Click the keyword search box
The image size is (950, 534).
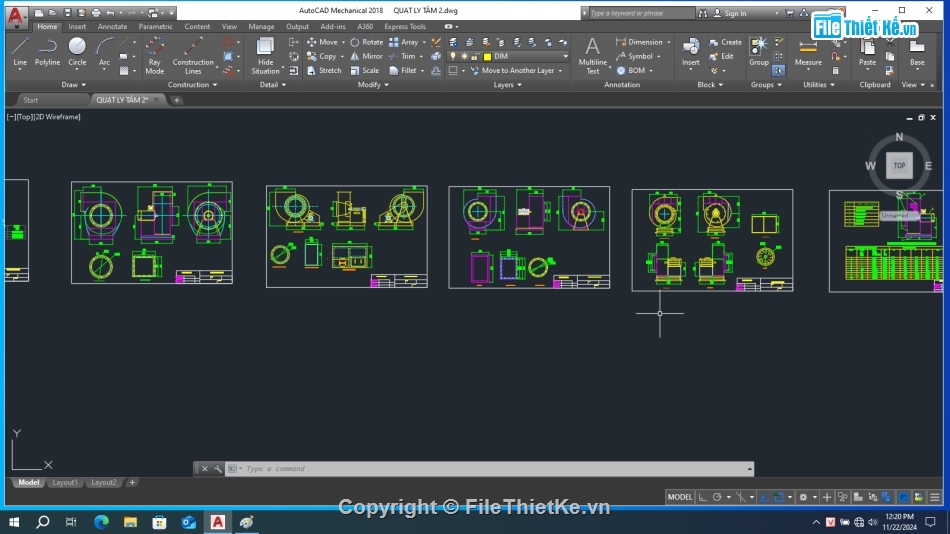click(x=641, y=13)
